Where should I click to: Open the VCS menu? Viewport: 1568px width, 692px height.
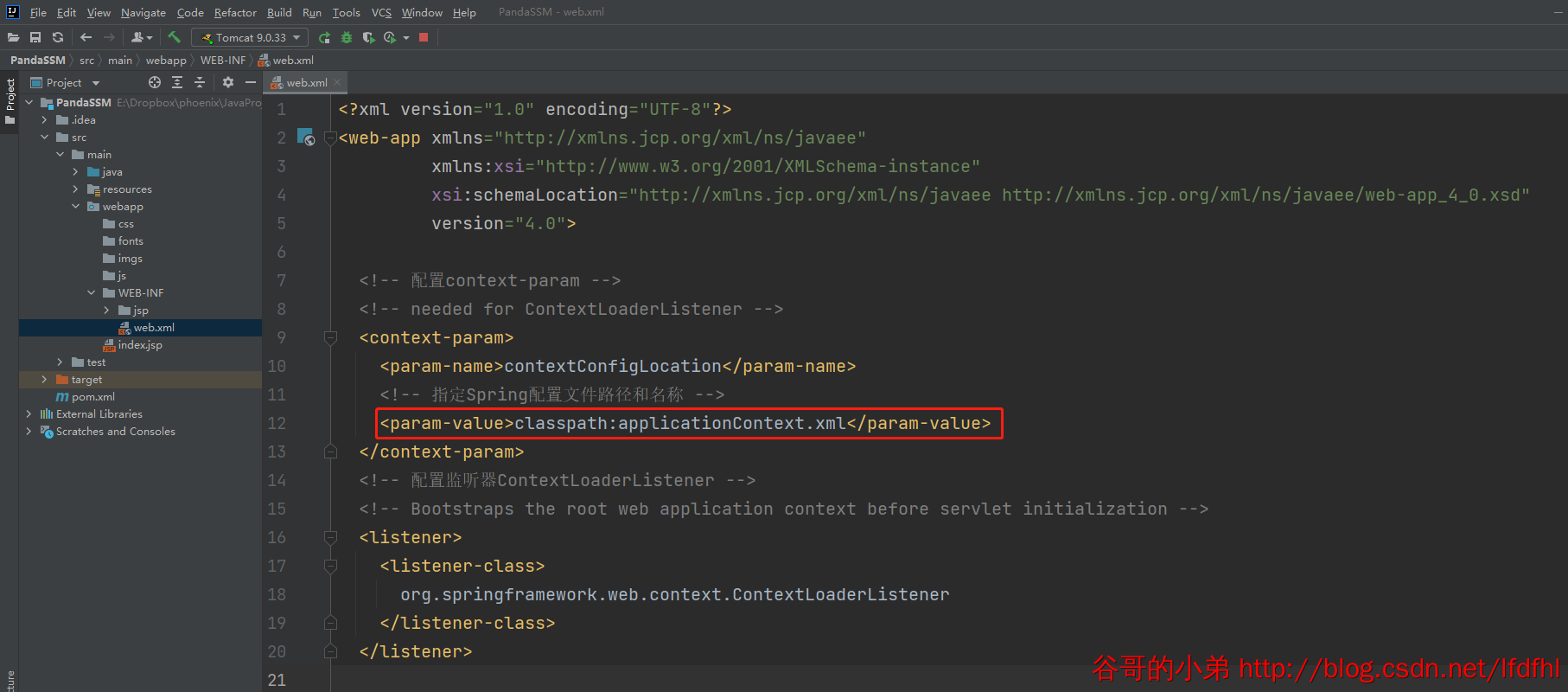pos(381,12)
